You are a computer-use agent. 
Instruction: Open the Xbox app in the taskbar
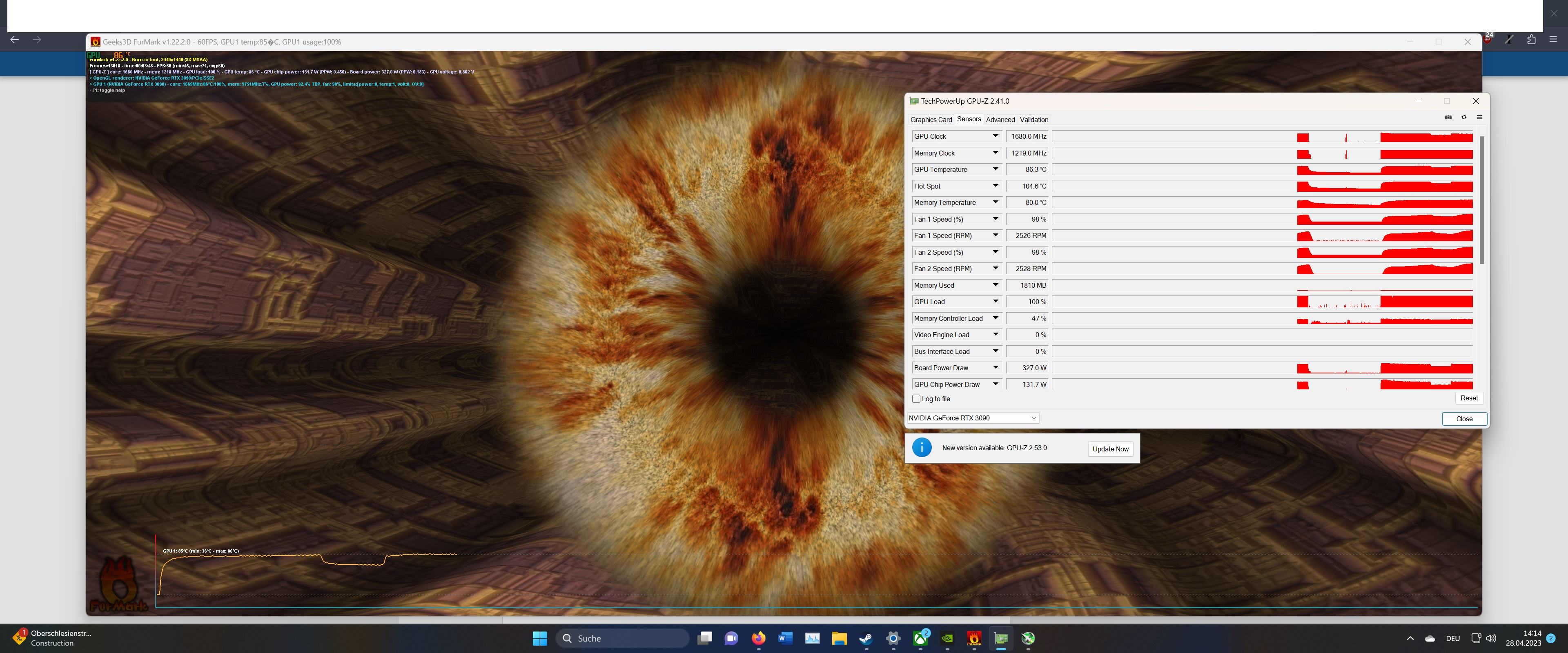click(x=920, y=638)
